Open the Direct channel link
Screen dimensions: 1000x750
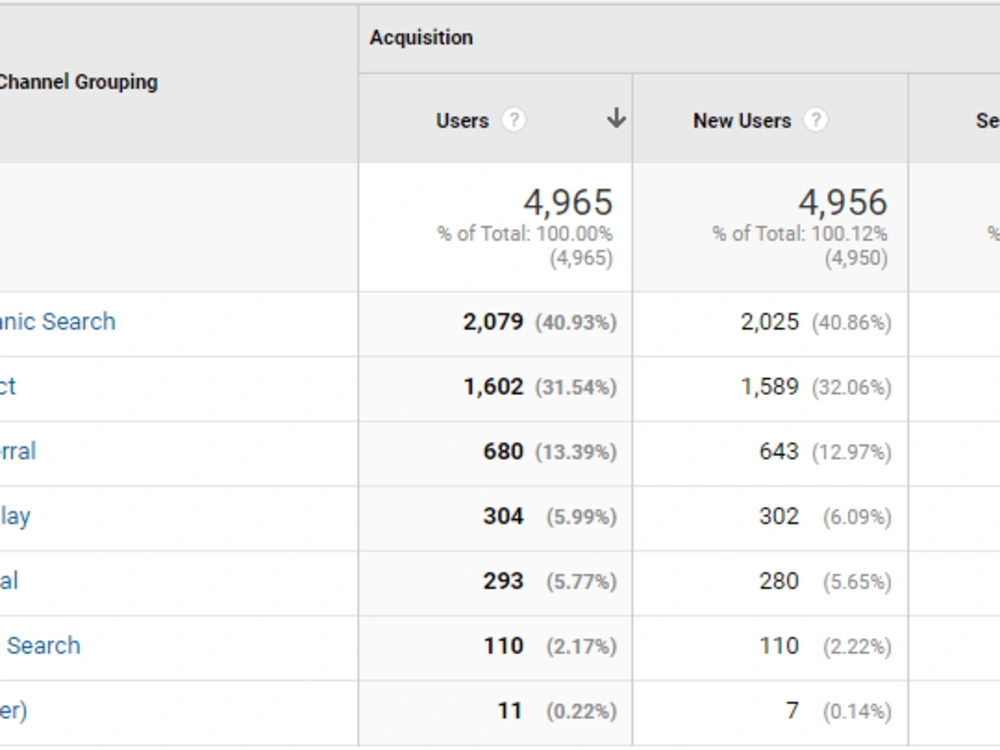8,386
